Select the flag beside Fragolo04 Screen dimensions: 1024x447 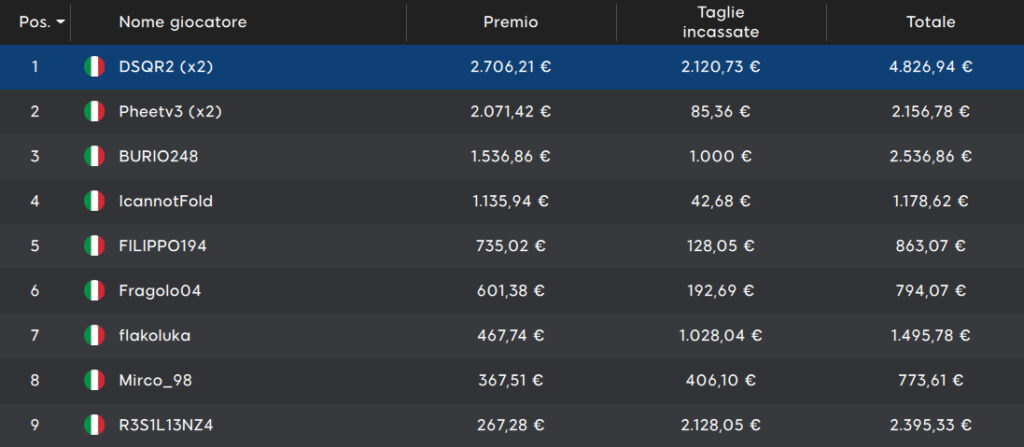[94, 290]
